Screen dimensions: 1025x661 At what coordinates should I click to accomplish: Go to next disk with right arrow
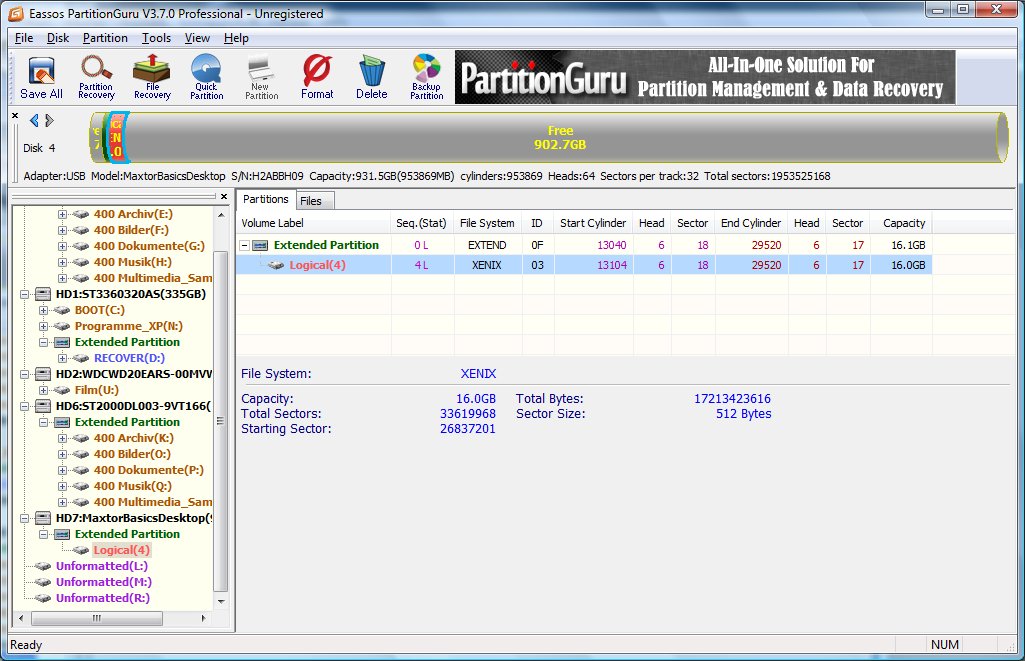click(x=49, y=120)
